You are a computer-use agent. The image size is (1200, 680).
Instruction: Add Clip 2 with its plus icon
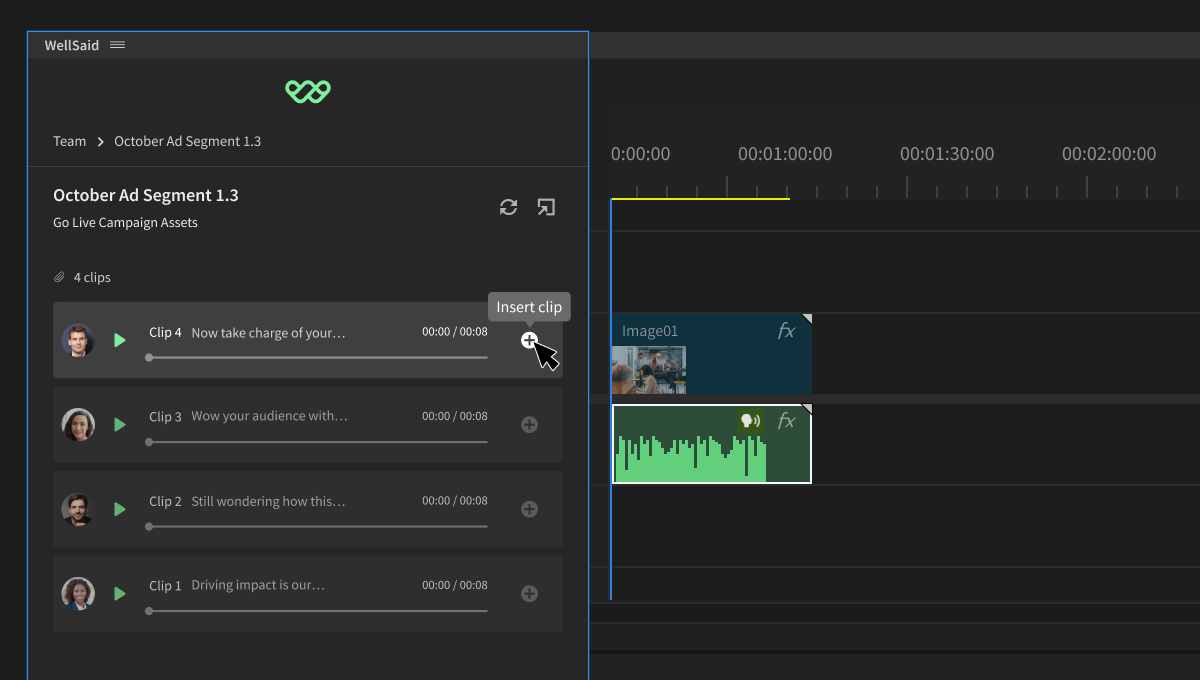point(529,509)
